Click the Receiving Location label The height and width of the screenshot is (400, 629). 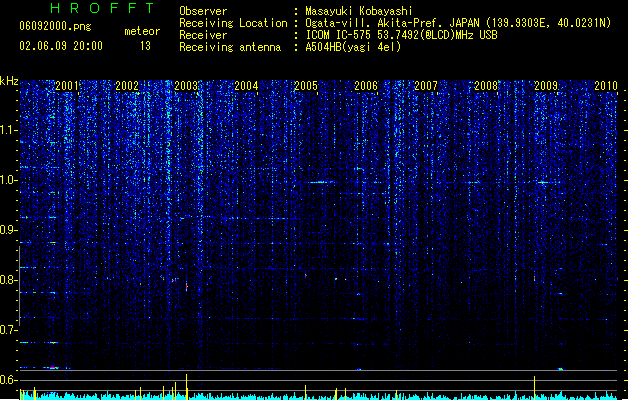point(233,23)
